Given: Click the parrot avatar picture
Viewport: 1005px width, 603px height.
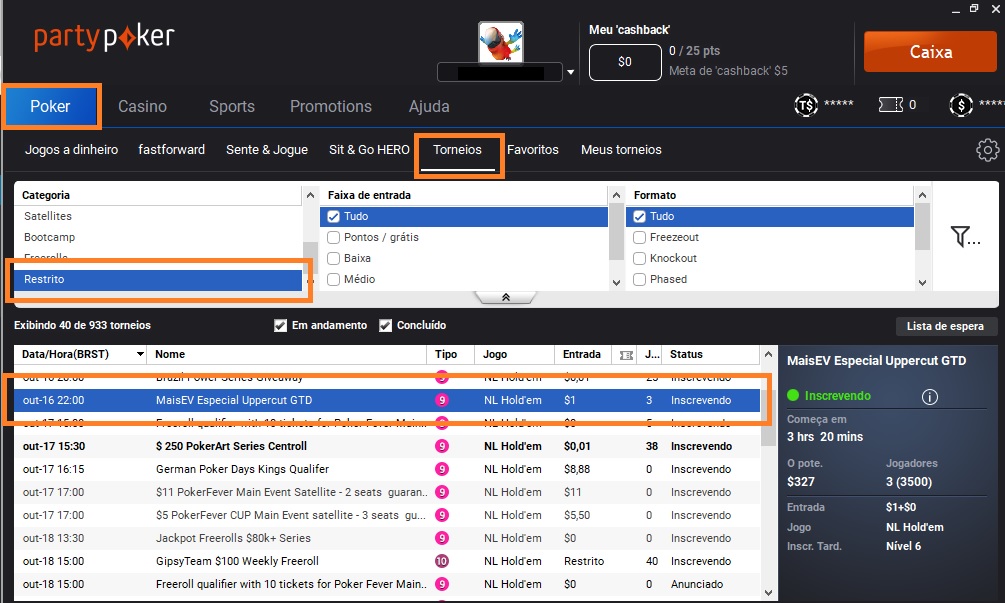Looking at the screenshot, I should 501,42.
